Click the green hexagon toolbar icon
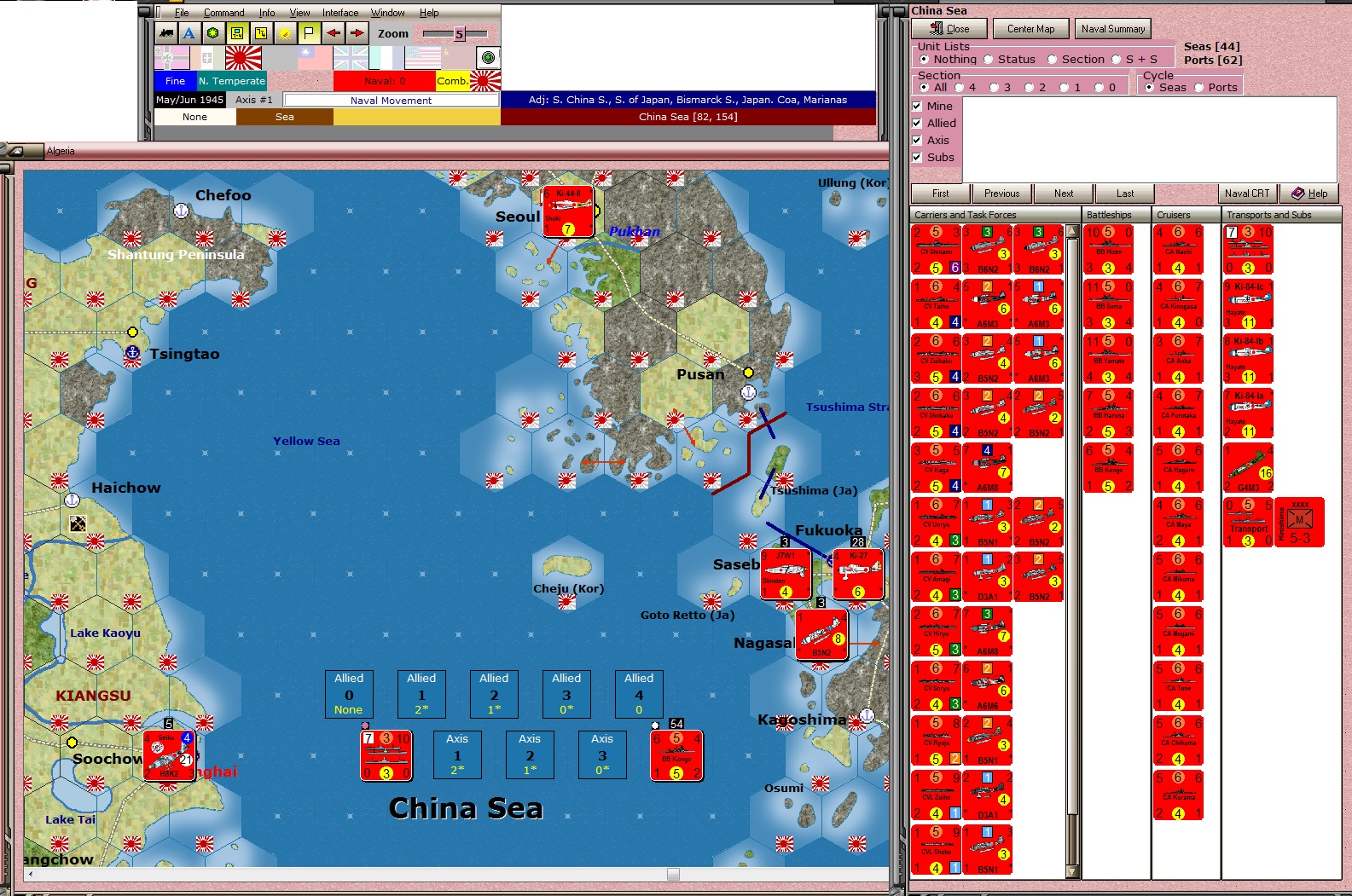 coord(213,33)
